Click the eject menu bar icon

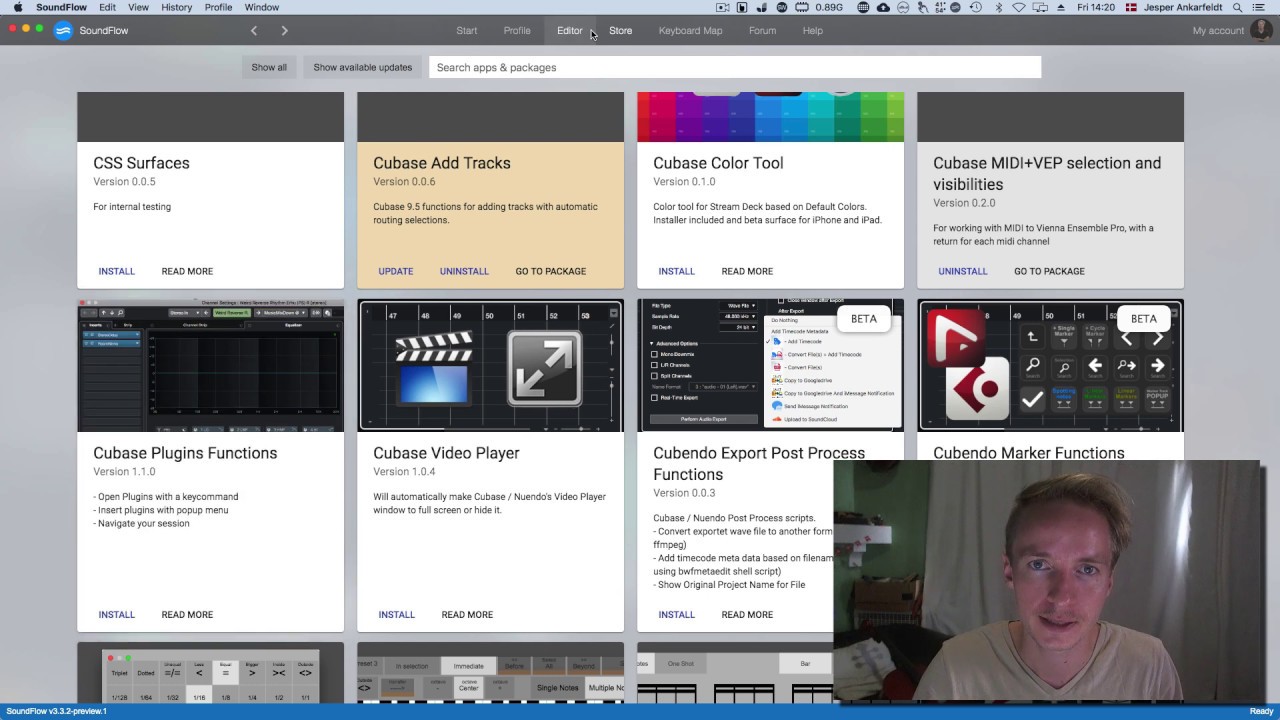1062,7
